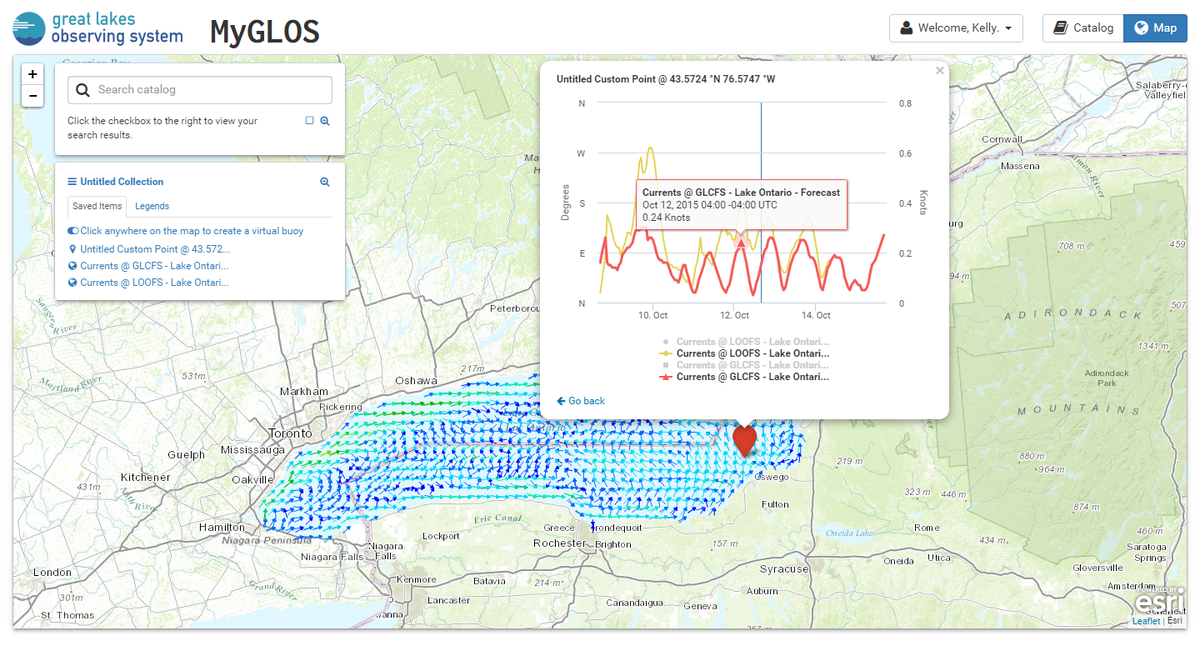Close the chart popup with the X
This screenshot has width=1200, height=646.
(x=939, y=71)
